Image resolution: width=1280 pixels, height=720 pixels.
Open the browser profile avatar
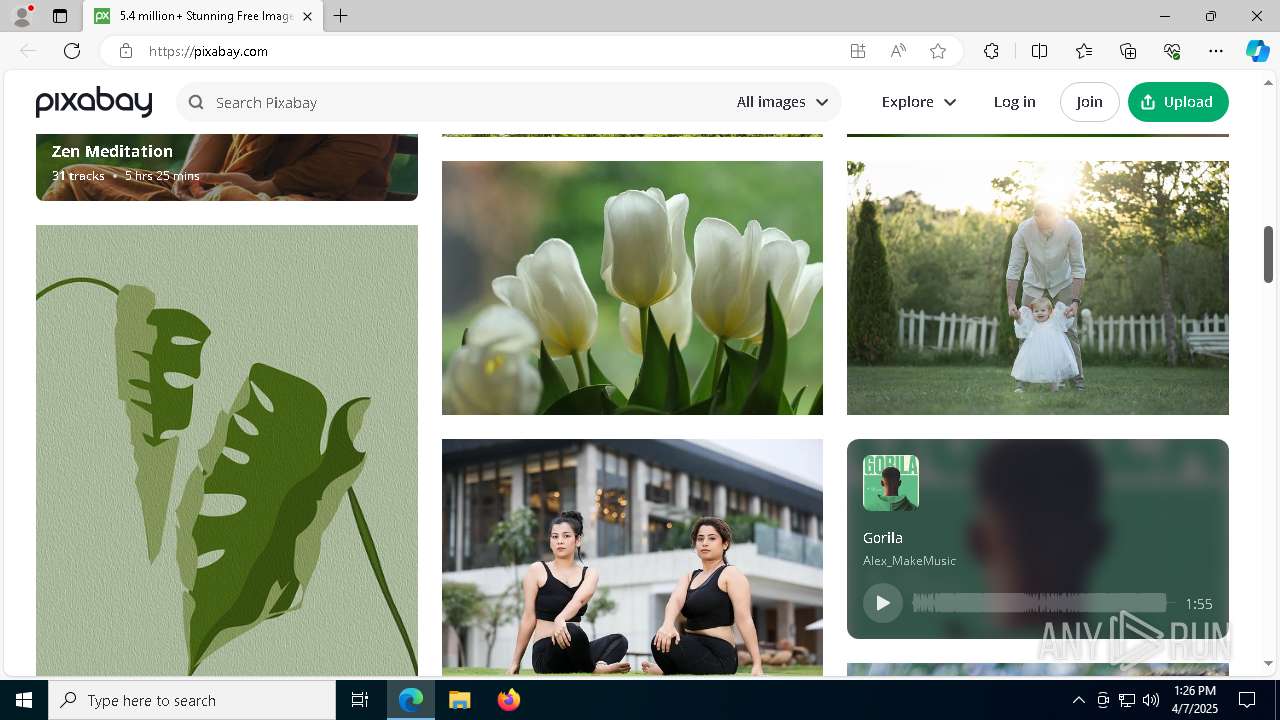[x=22, y=16]
